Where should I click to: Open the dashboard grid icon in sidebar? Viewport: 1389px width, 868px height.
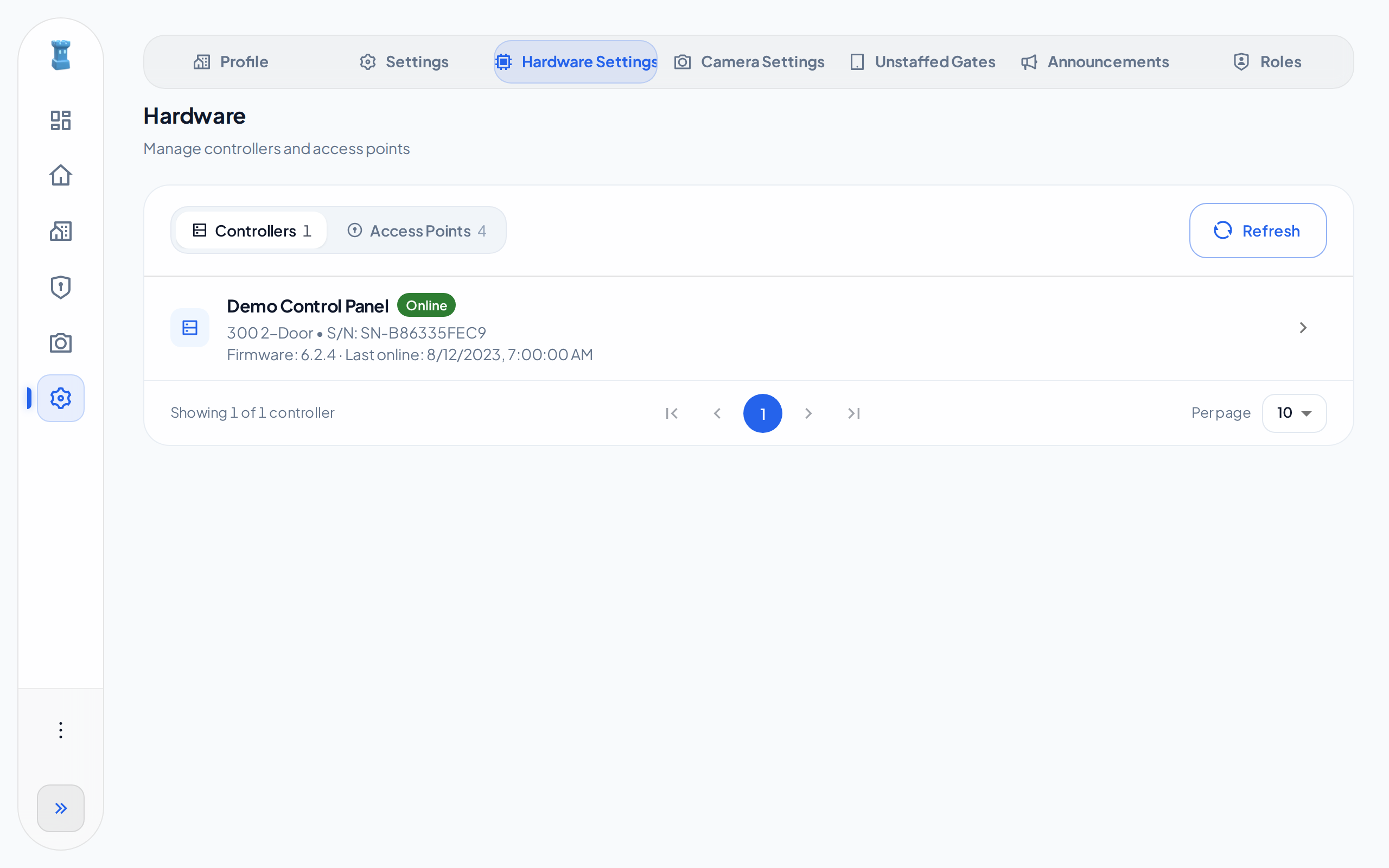60,120
